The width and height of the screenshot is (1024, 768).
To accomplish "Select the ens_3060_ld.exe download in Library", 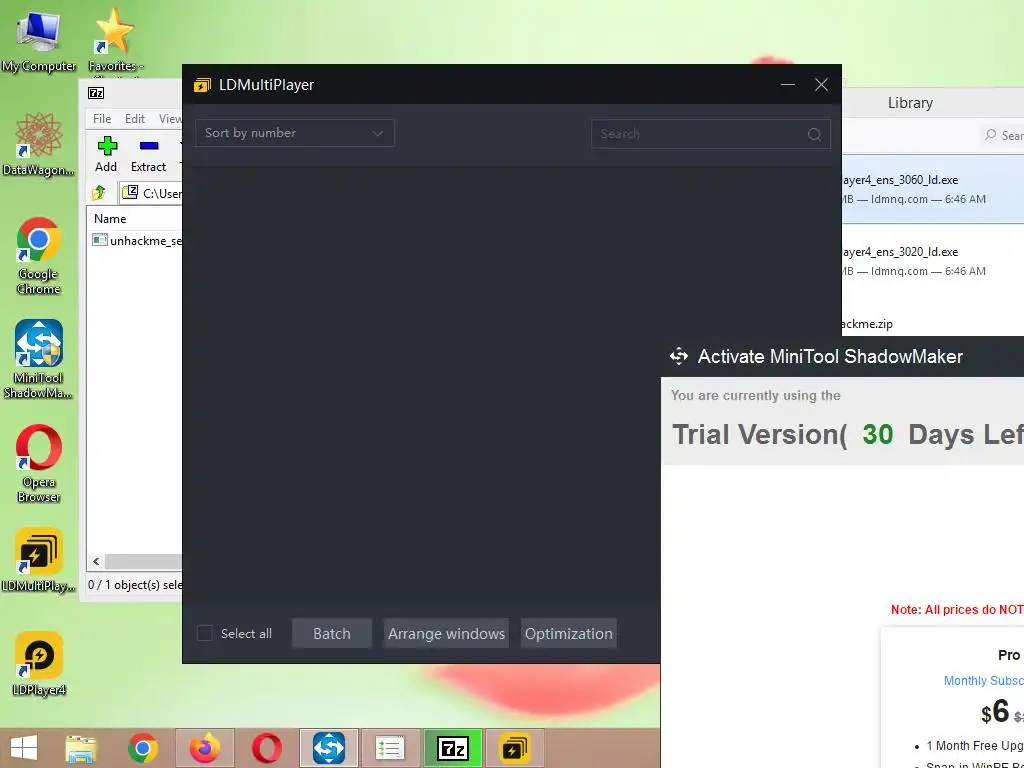I will (933, 189).
